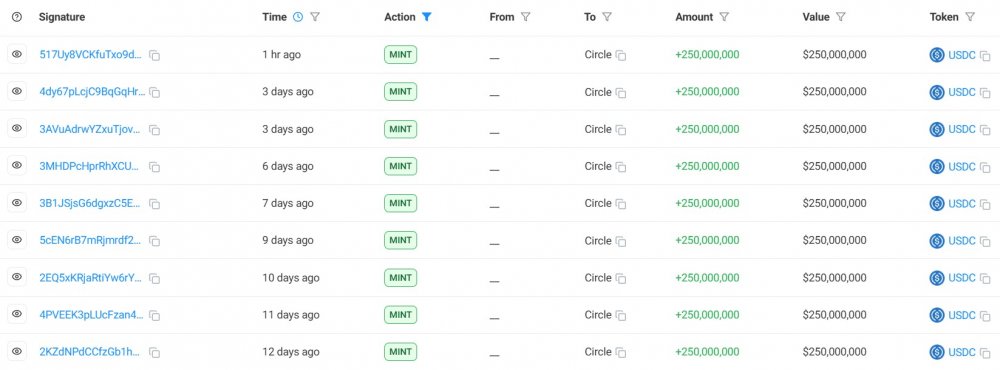Open transaction 2EQ5xKRjaRtiYw6rY link
1000x370 pixels.
[92, 278]
